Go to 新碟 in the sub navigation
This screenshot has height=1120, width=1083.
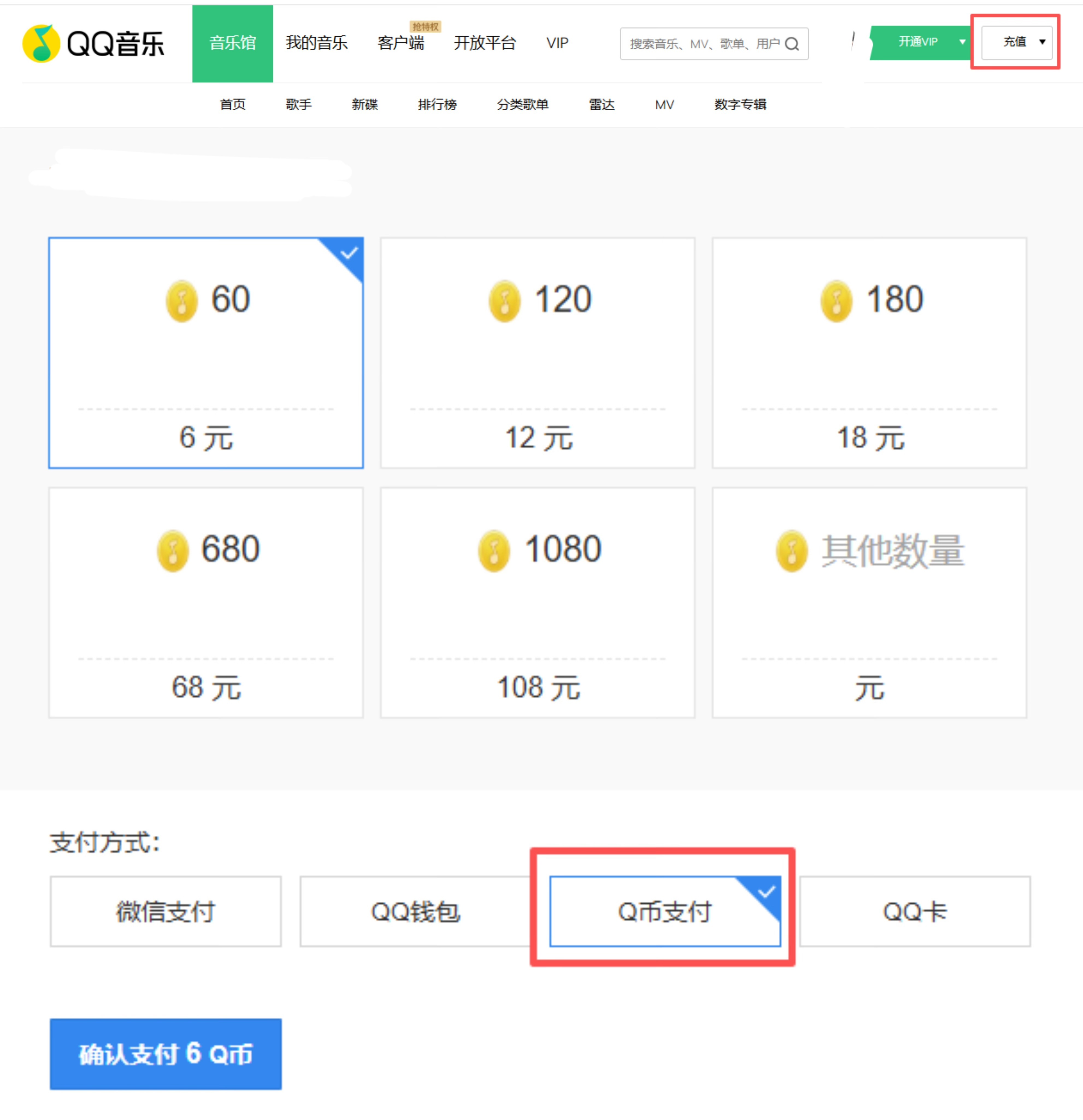click(x=365, y=105)
